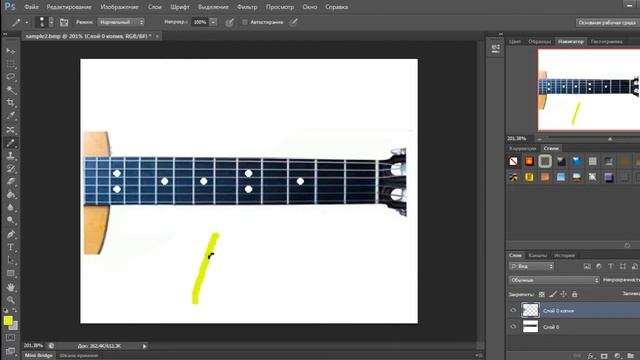Click the opacity value field

click(200, 22)
